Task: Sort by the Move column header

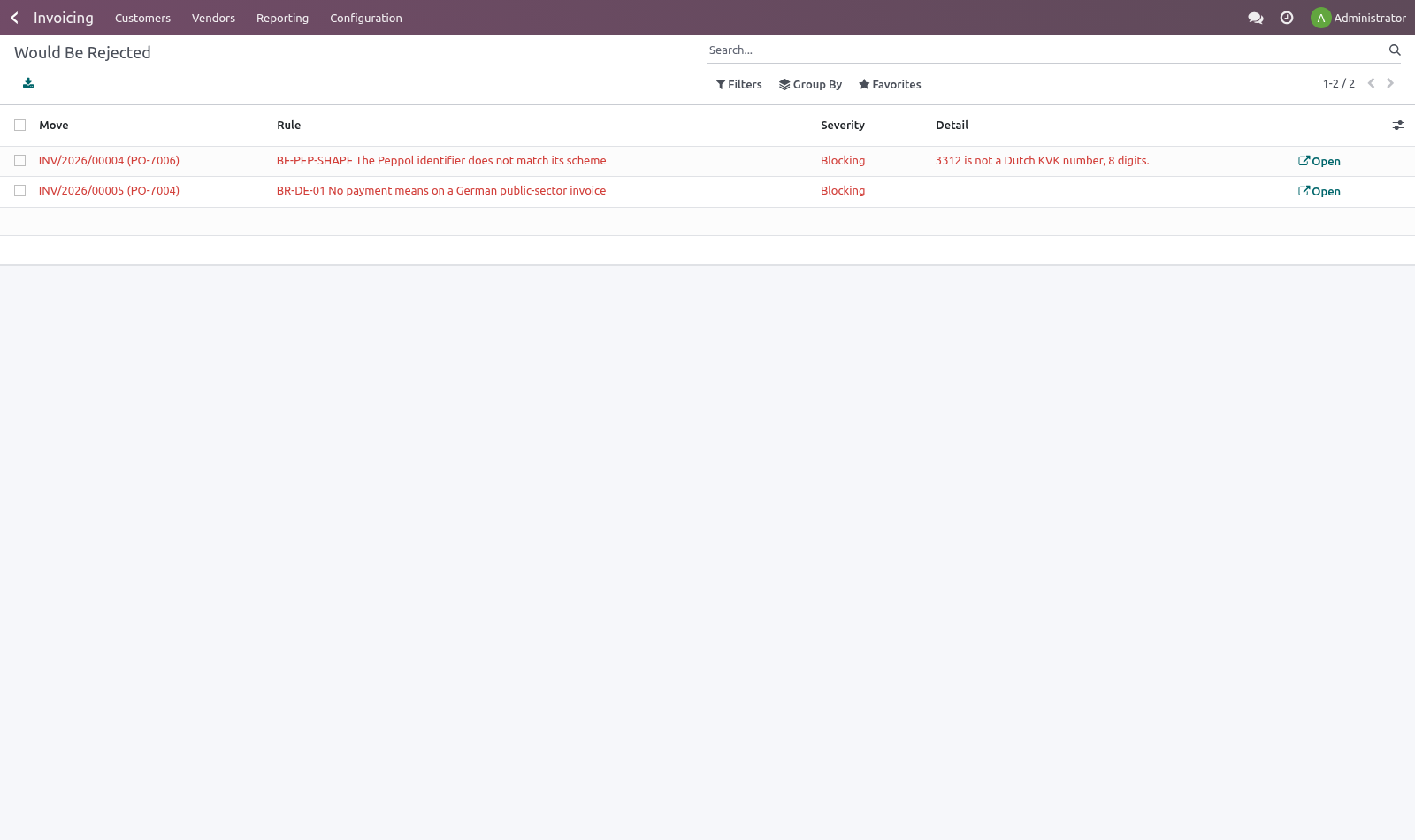Action: tap(54, 126)
